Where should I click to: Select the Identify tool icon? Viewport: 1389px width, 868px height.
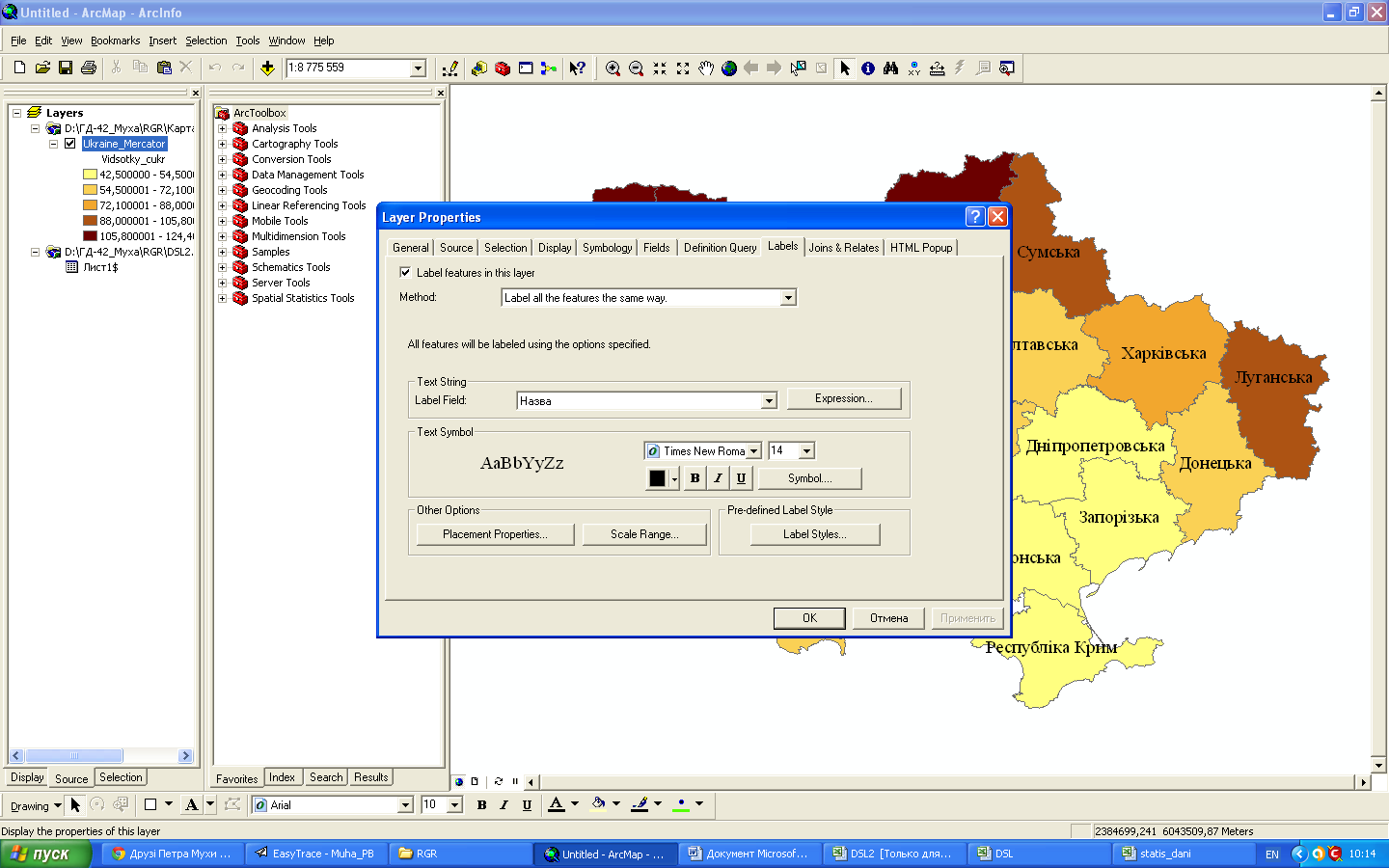pyautogui.click(x=868, y=68)
